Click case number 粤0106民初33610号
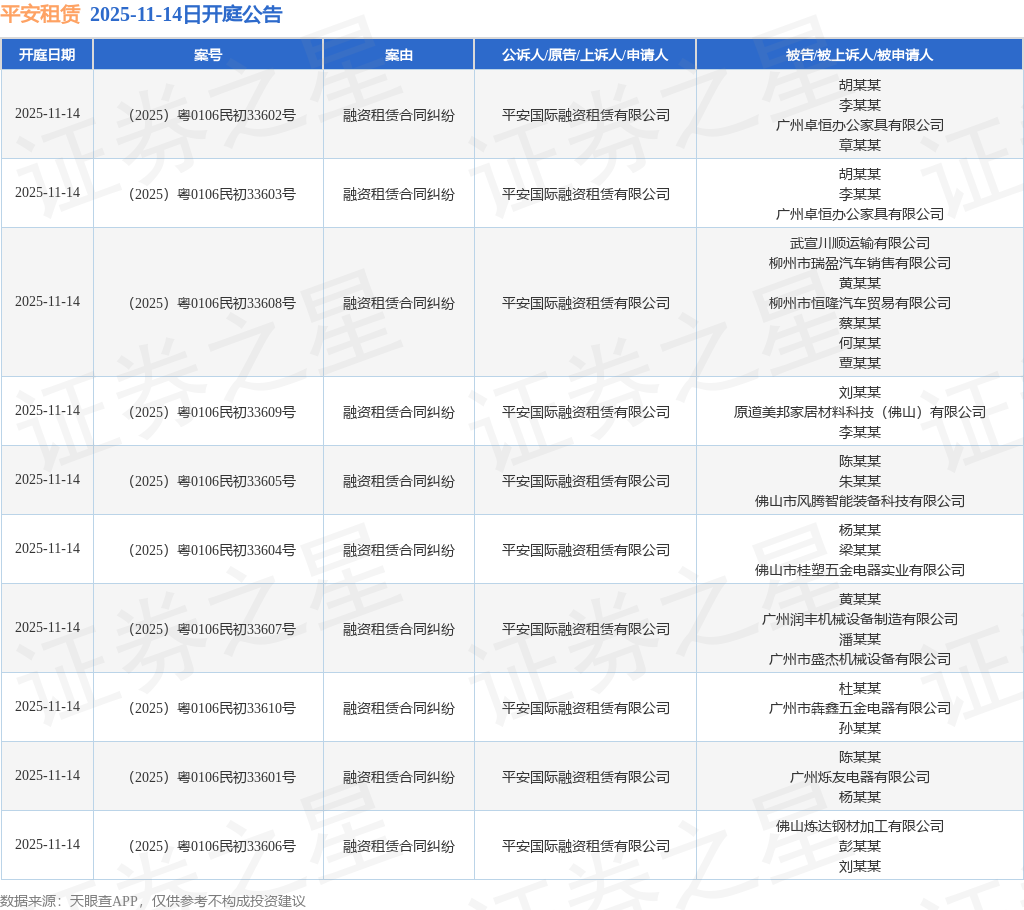 pyautogui.click(x=212, y=709)
